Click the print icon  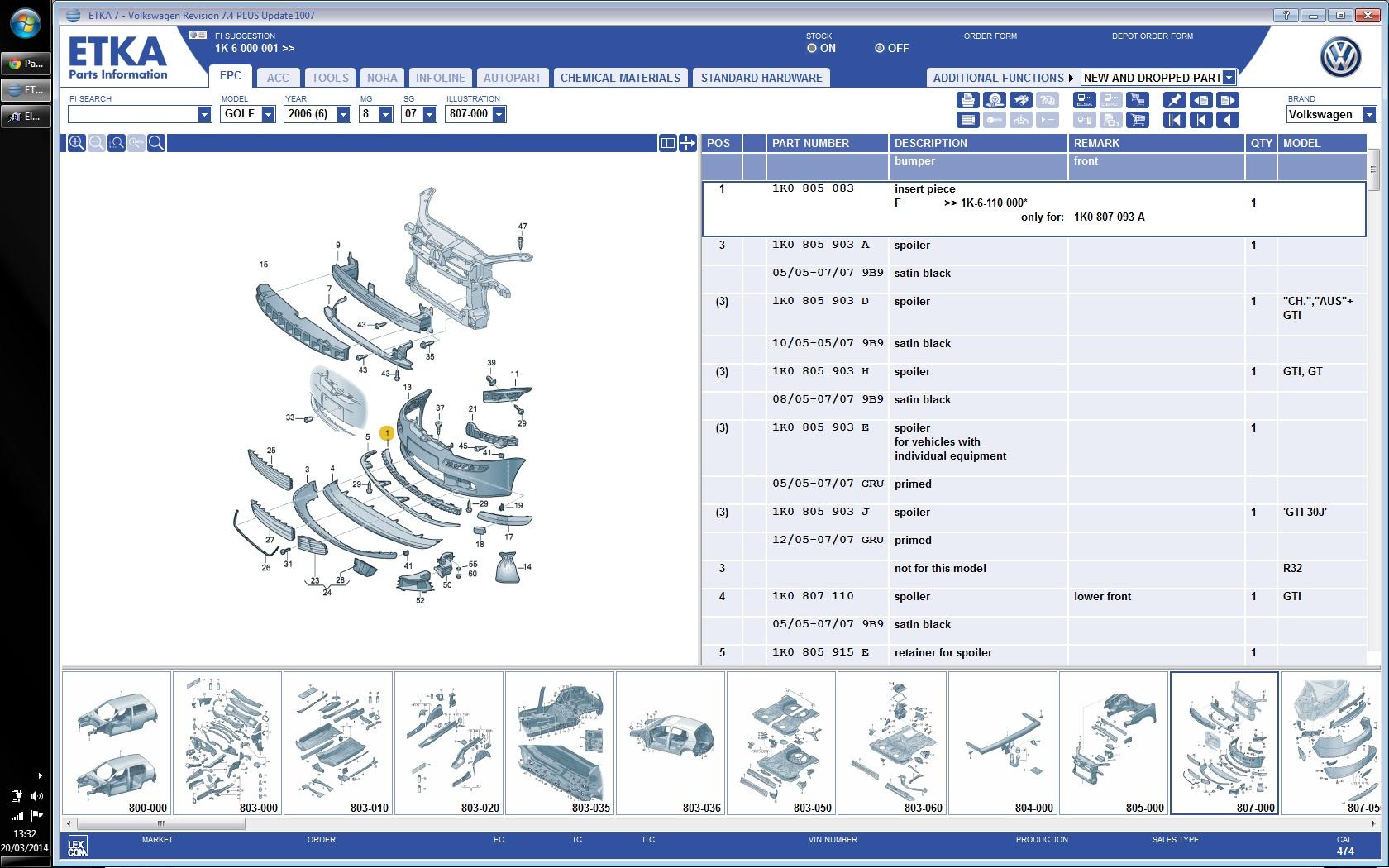pyautogui.click(x=967, y=100)
